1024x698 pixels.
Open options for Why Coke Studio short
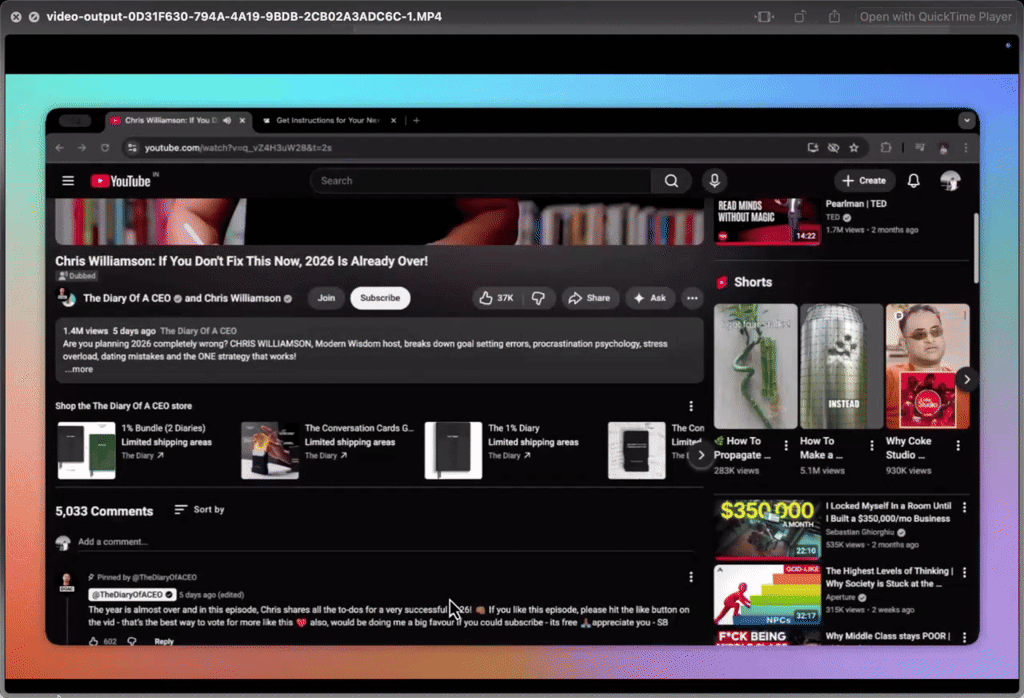(x=958, y=445)
